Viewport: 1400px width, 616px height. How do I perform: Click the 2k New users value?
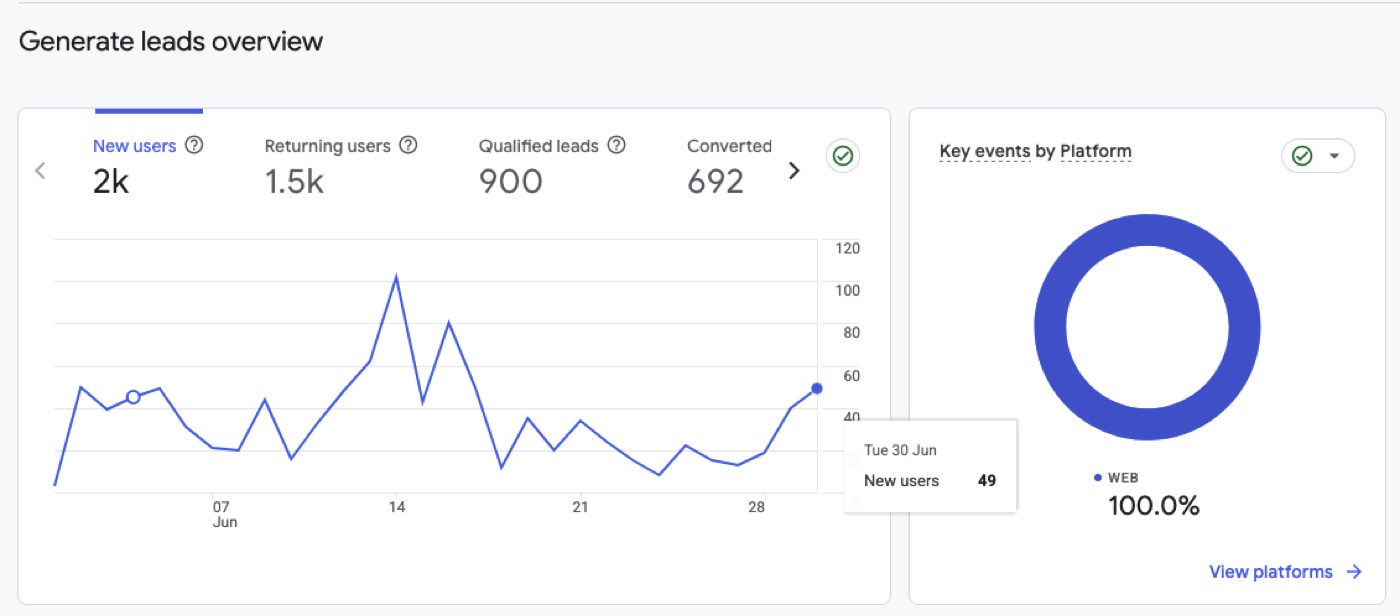pyautogui.click(x=111, y=181)
